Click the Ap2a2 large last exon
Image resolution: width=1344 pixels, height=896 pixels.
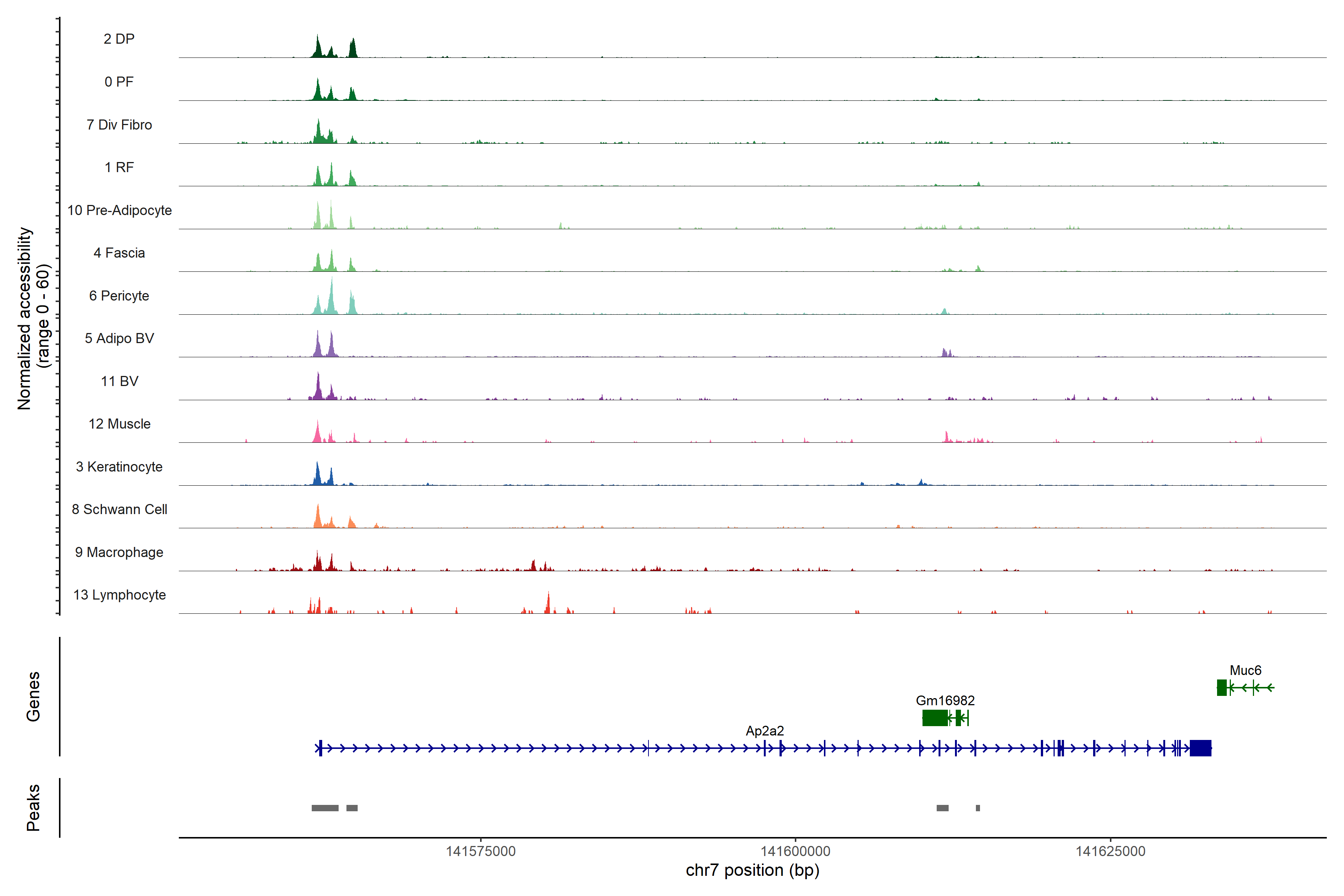[1200, 748]
